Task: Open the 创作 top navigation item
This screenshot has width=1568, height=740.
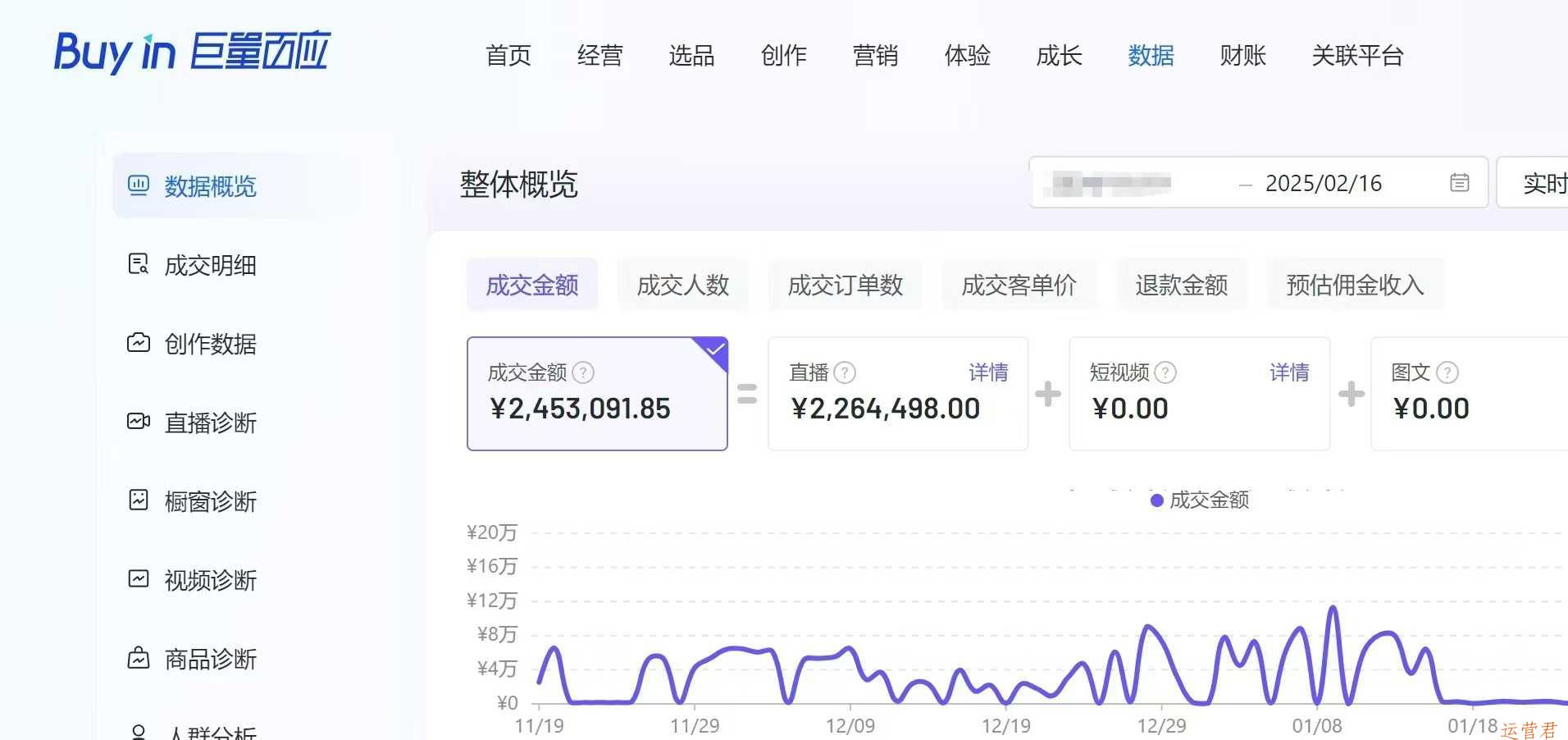Action: click(784, 56)
